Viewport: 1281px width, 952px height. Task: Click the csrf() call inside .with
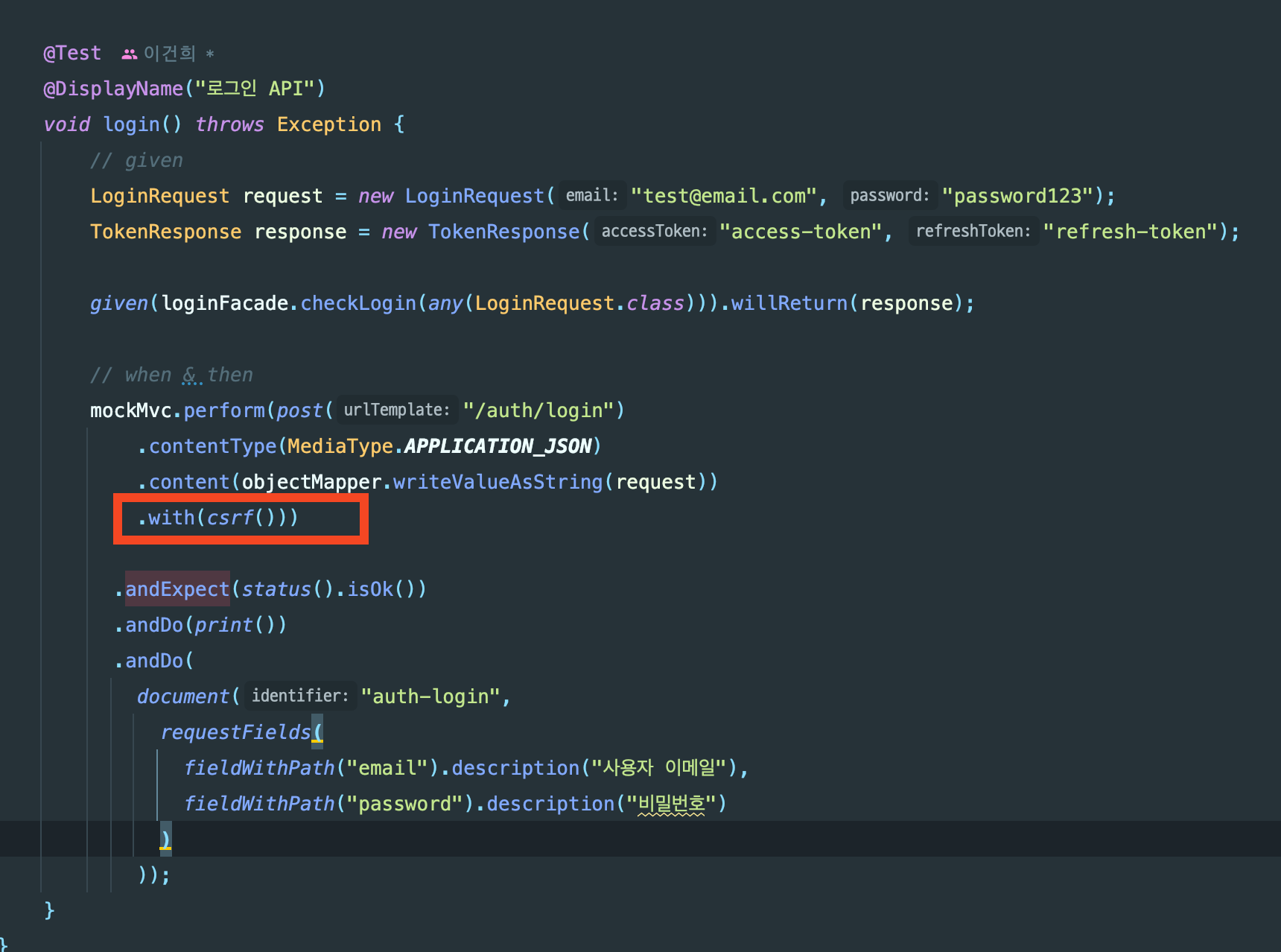point(241,518)
